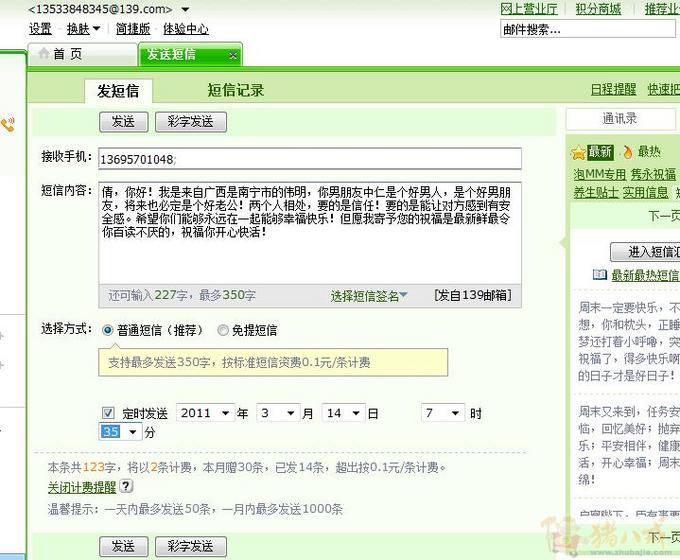Open the month dropdown showing 3

[x=278, y=413]
